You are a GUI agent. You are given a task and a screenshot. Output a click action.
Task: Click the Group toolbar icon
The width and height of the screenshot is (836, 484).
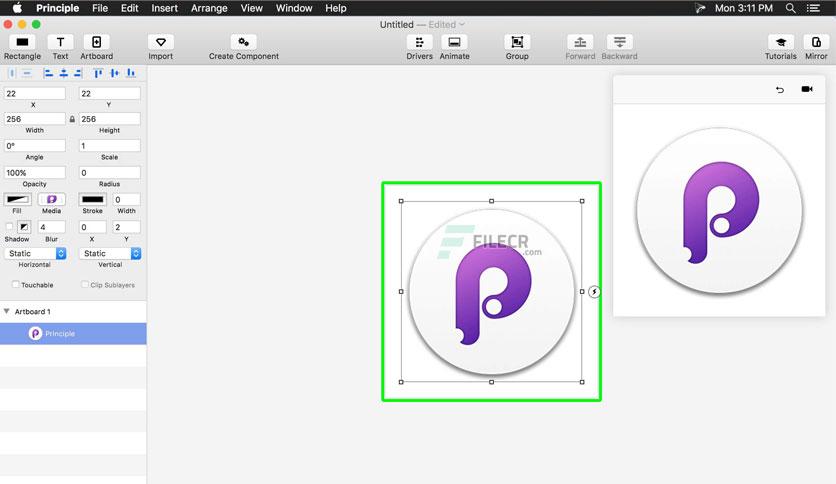[x=517, y=42]
